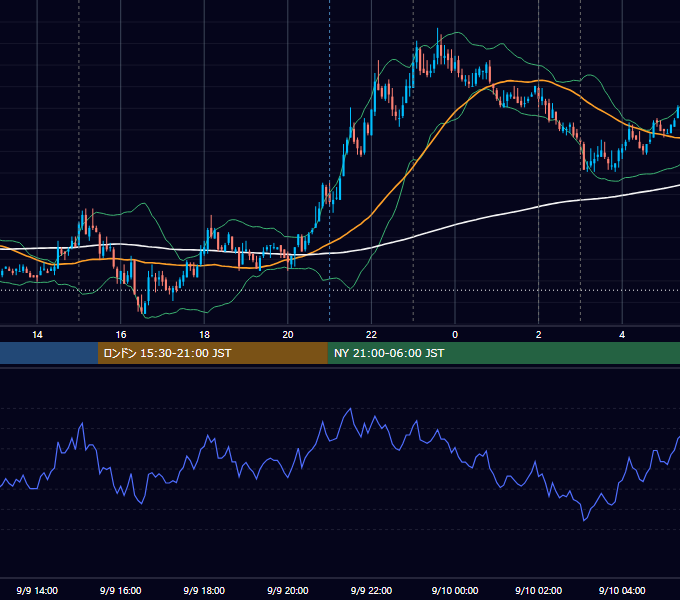This screenshot has width=680, height=600.
Task: Click the 9/10 02:00 time label
Action: (x=539, y=590)
